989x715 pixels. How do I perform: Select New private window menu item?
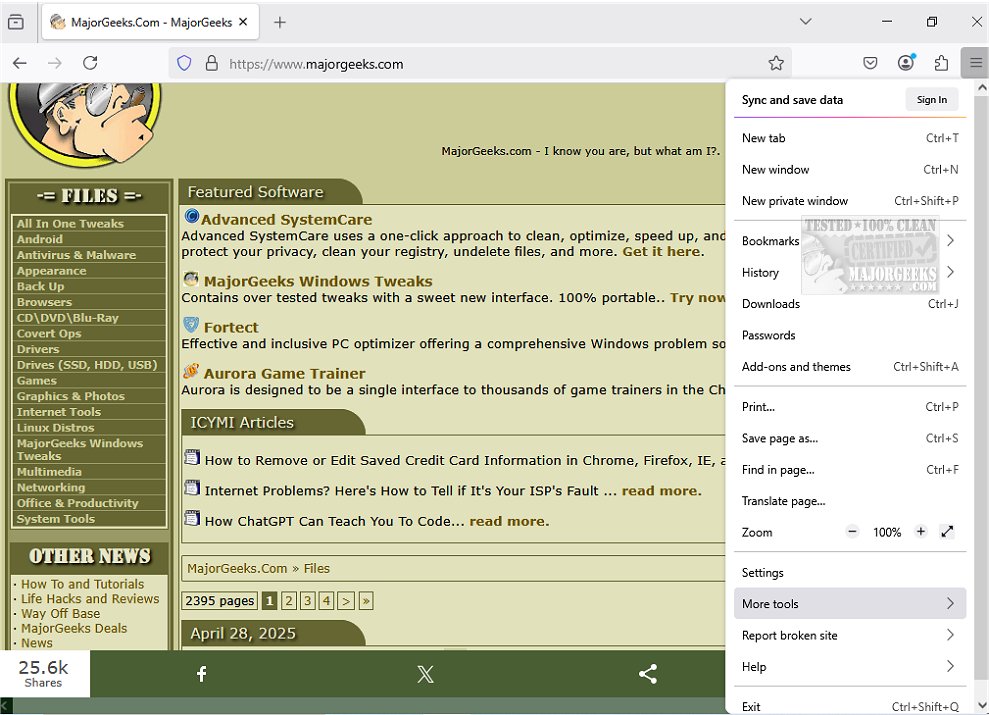795,201
